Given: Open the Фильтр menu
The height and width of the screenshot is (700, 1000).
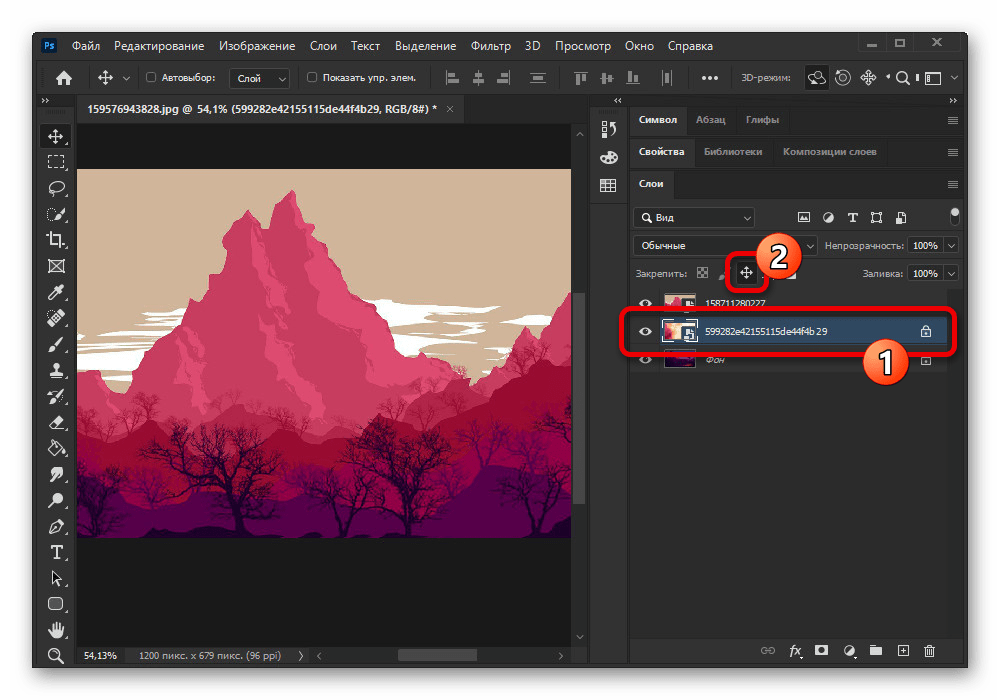Looking at the screenshot, I should click(x=490, y=46).
